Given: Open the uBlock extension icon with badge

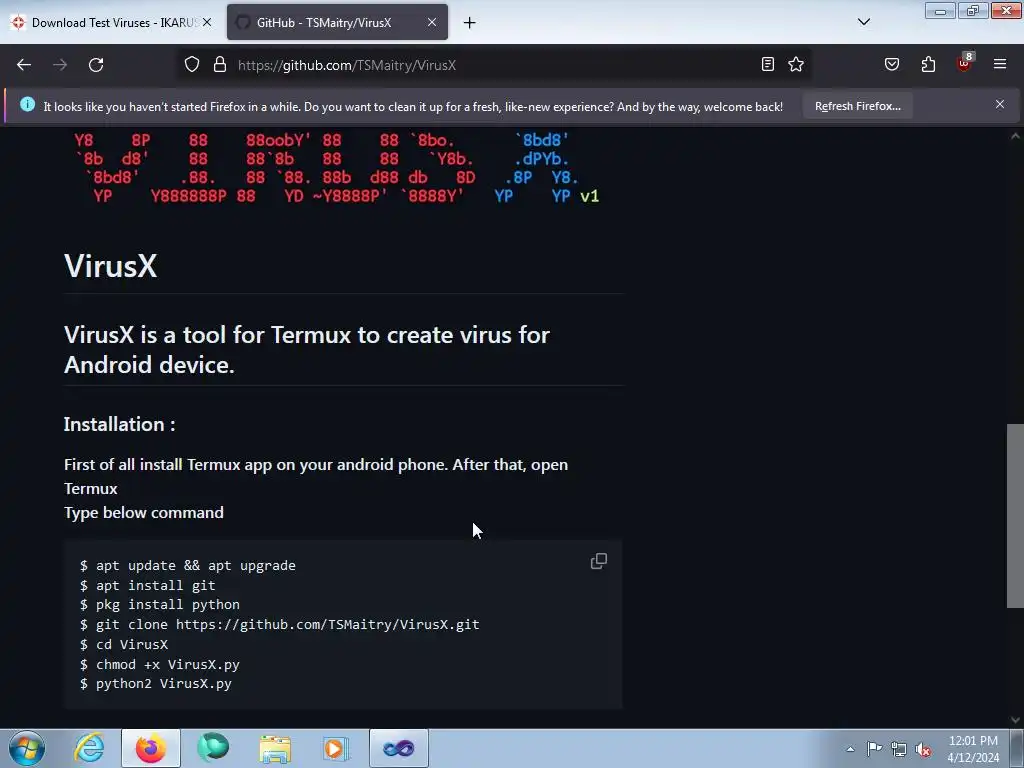Looking at the screenshot, I should [965, 63].
